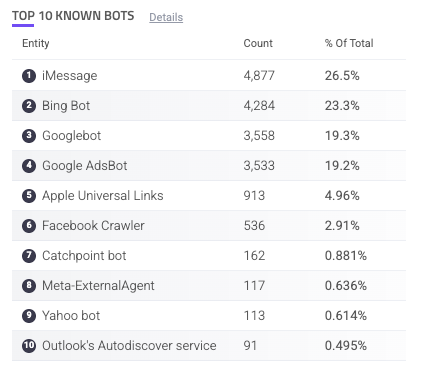The image size is (421, 370).
Task: Click Googlebot's 19.3% value
Action: [x=342, y=136]
